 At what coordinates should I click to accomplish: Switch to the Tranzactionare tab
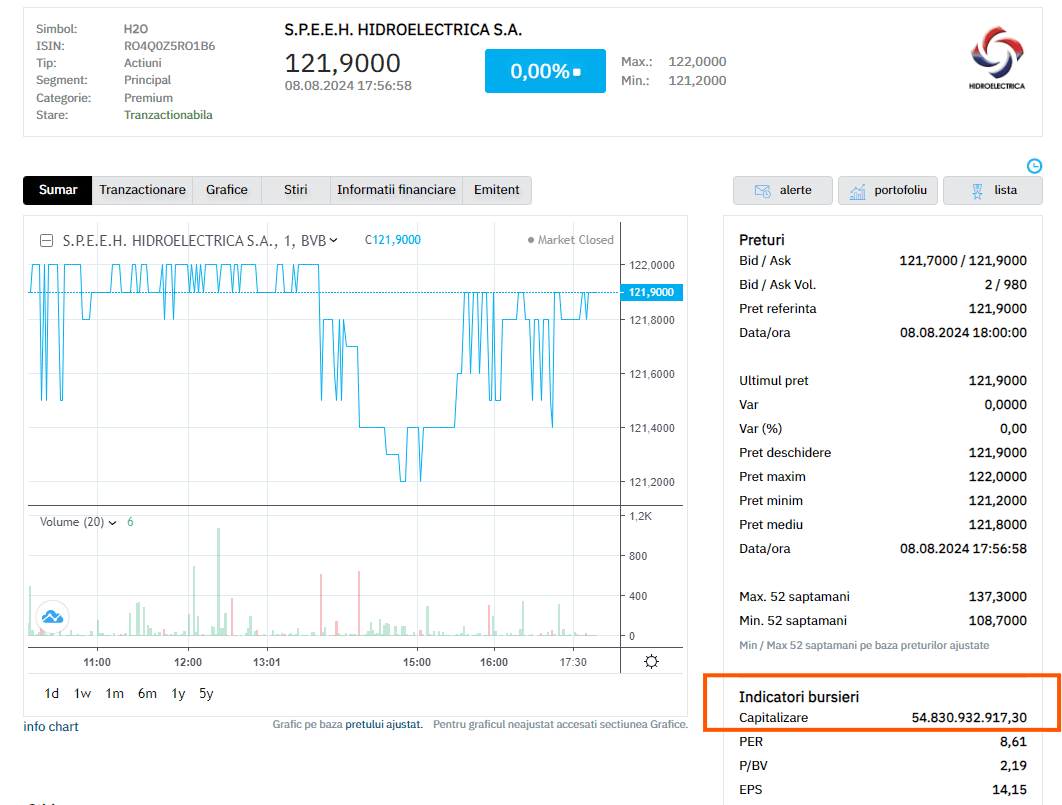click(142, 190)
